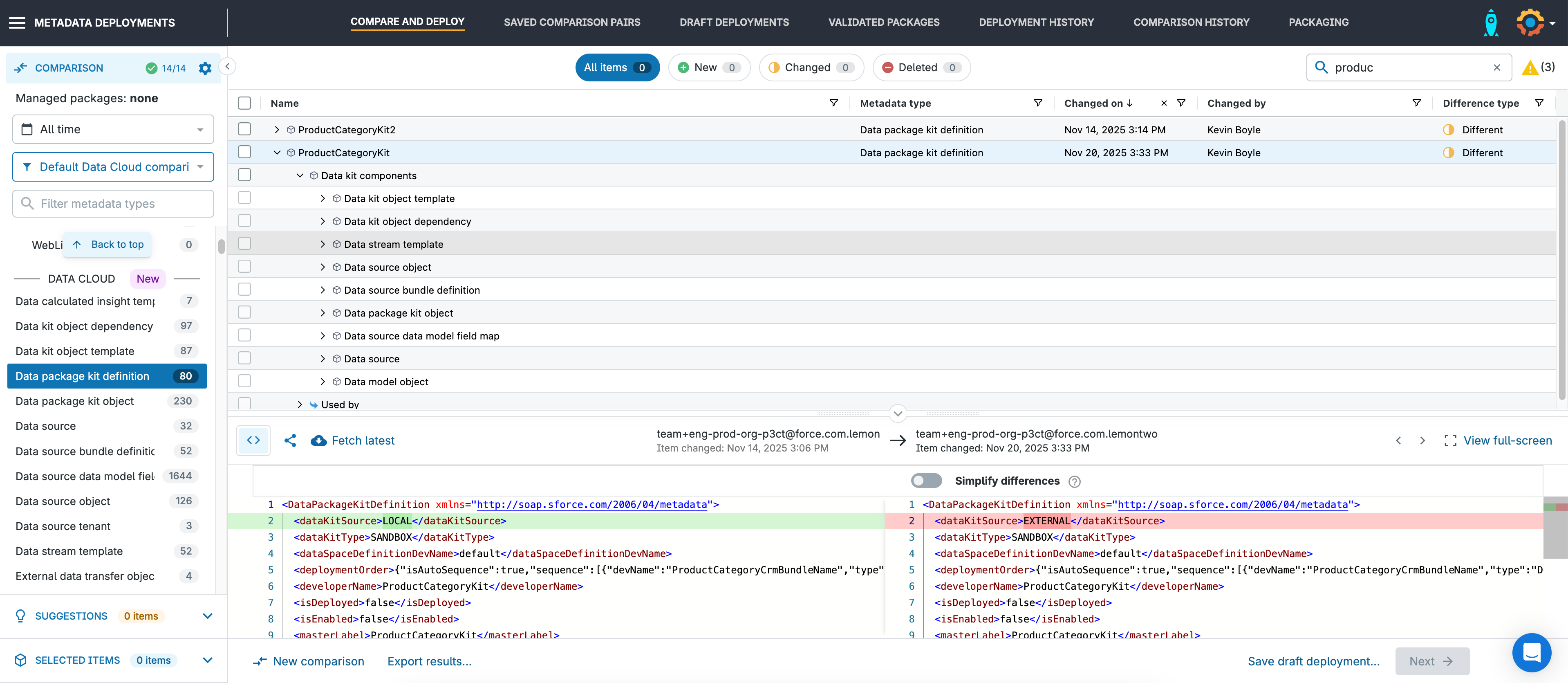Viewport: 1568px width, 683px height.
Task: Go to next difference arrow
Action: [1422, 440]
